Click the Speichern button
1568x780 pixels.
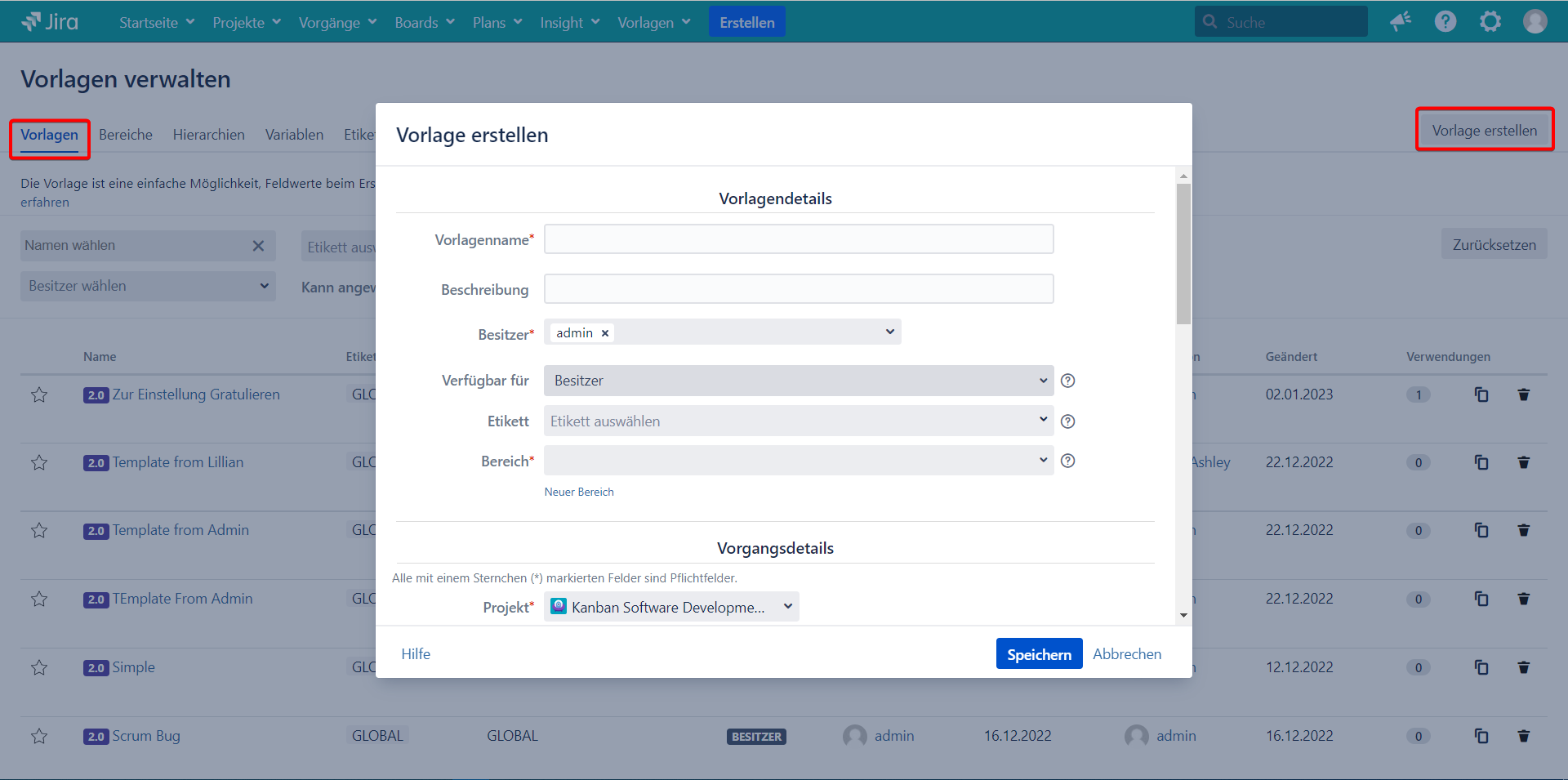tap(1039, 654)
